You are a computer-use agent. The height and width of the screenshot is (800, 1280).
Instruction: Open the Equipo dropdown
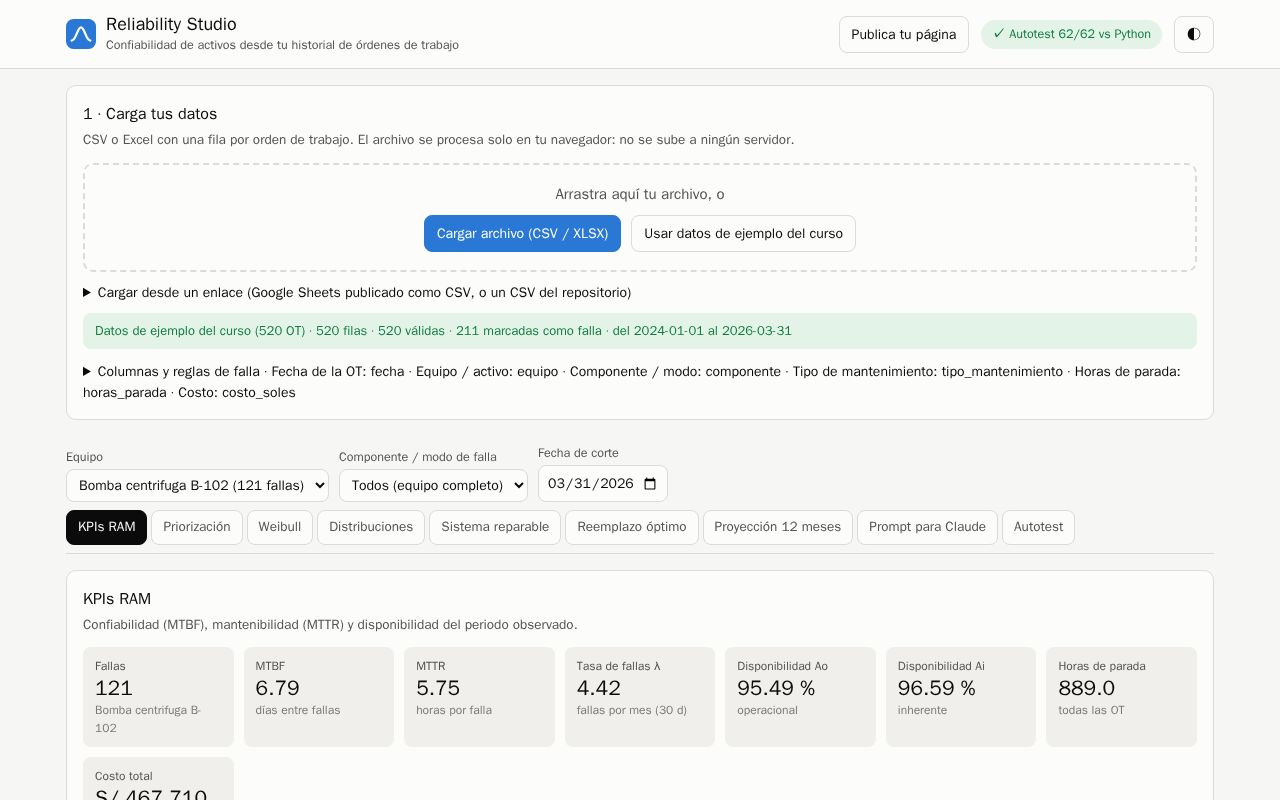tap(197, 485)
